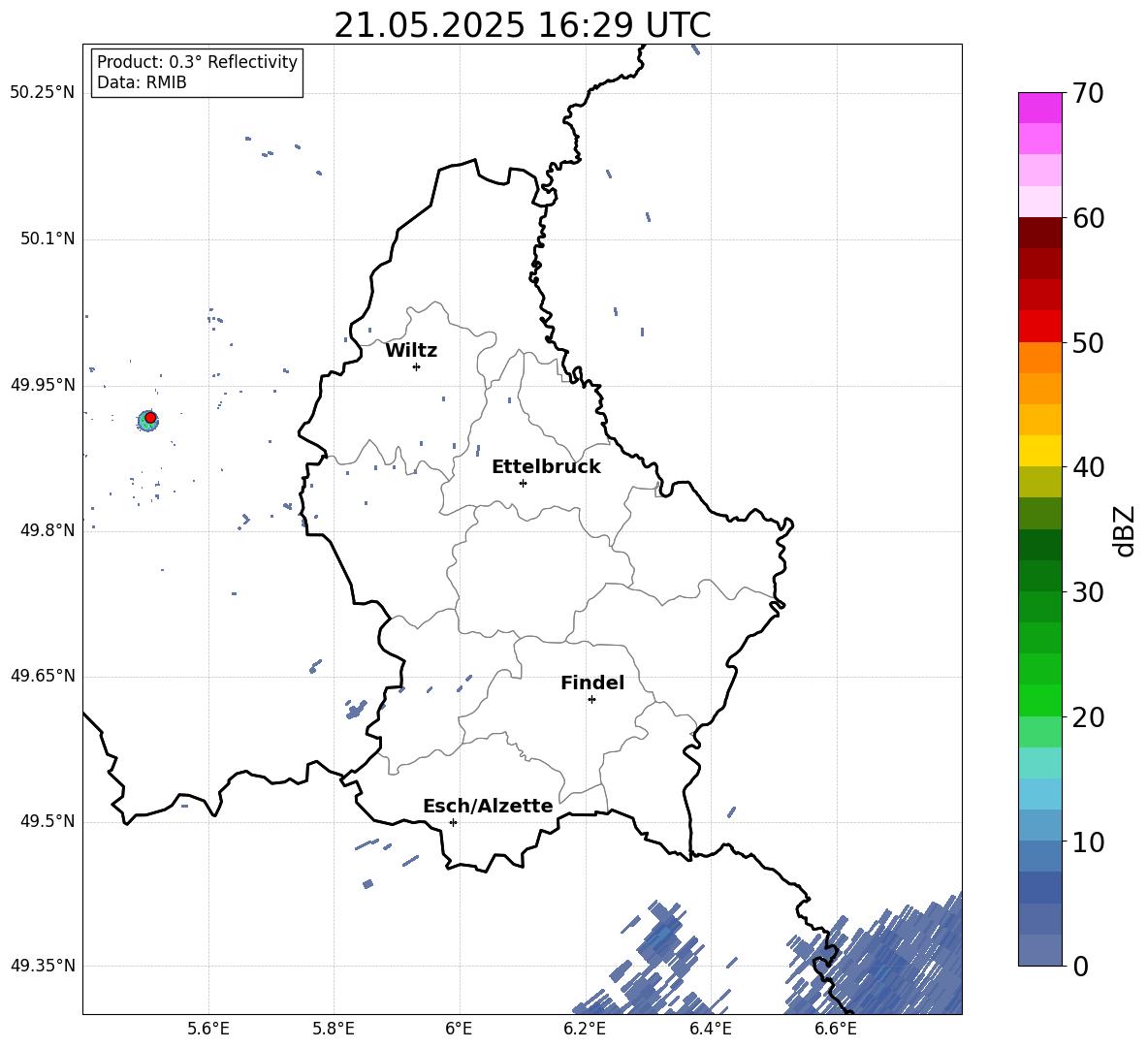
Task: Click the 60 tick on colorbar
Action: tap(1088, 218)
